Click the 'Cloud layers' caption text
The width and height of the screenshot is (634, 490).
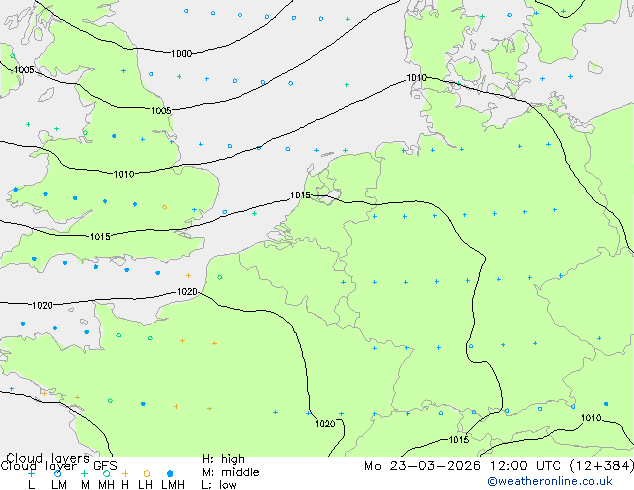pos(48,458)
